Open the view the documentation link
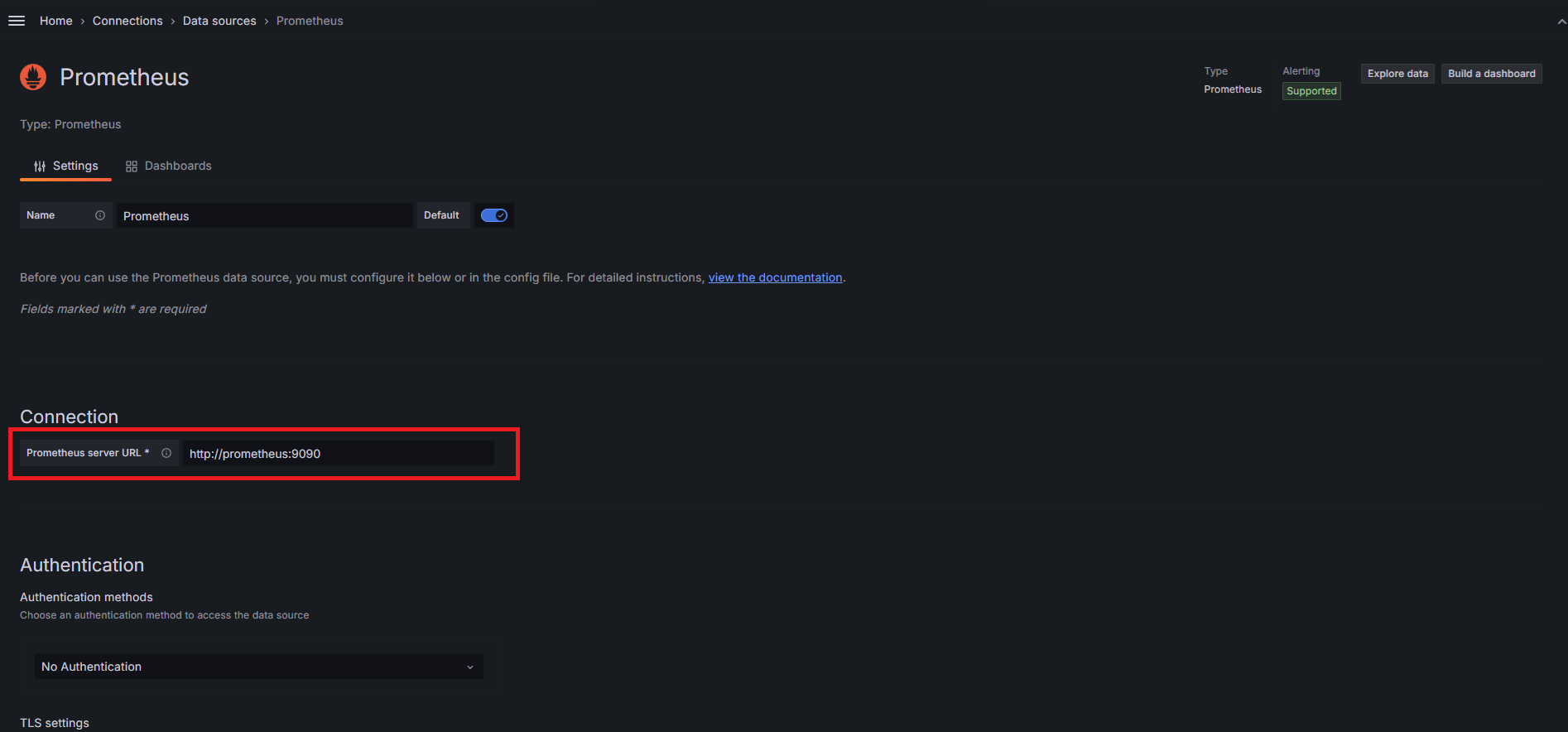This screenshot has height=732, width=1568. (775, 277)
